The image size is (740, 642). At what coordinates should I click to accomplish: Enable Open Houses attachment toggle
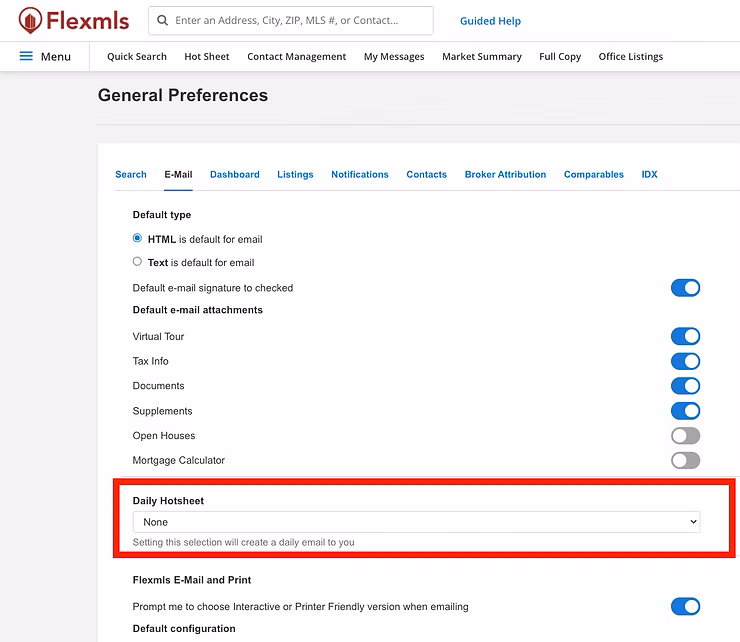[685, 436]
